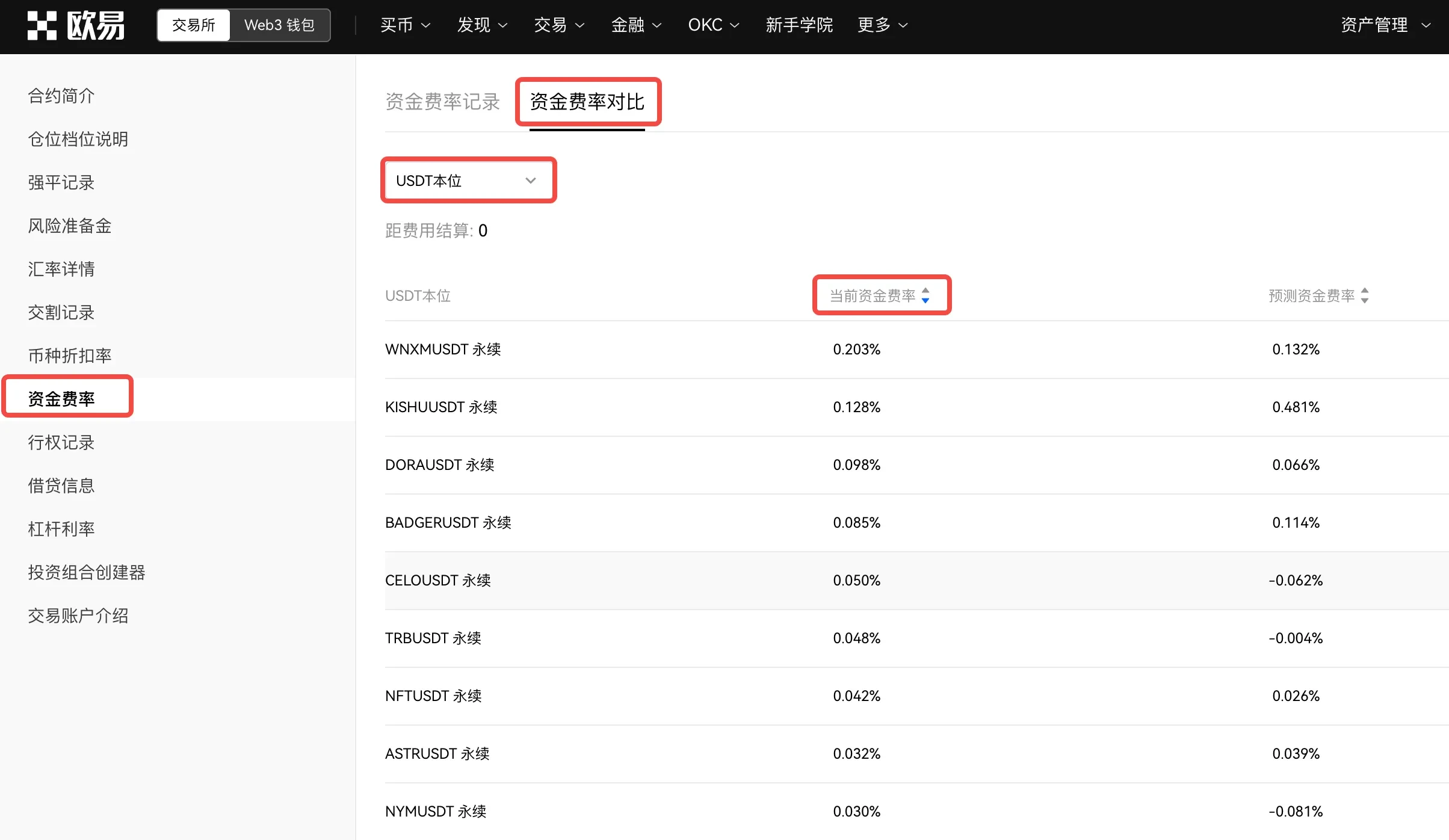Click the OKX (欧易) logo icon
The height and width of the screenshot is (840, 1449).
point(42,25)
